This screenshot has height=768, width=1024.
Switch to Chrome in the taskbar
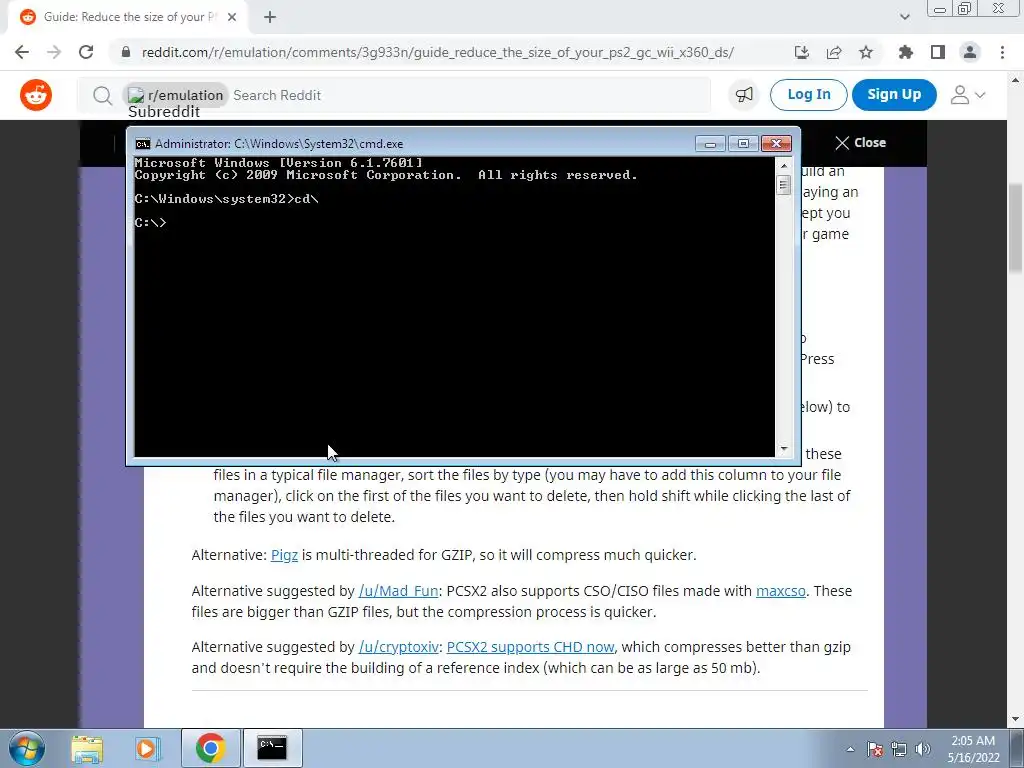(x=210, y=748)
